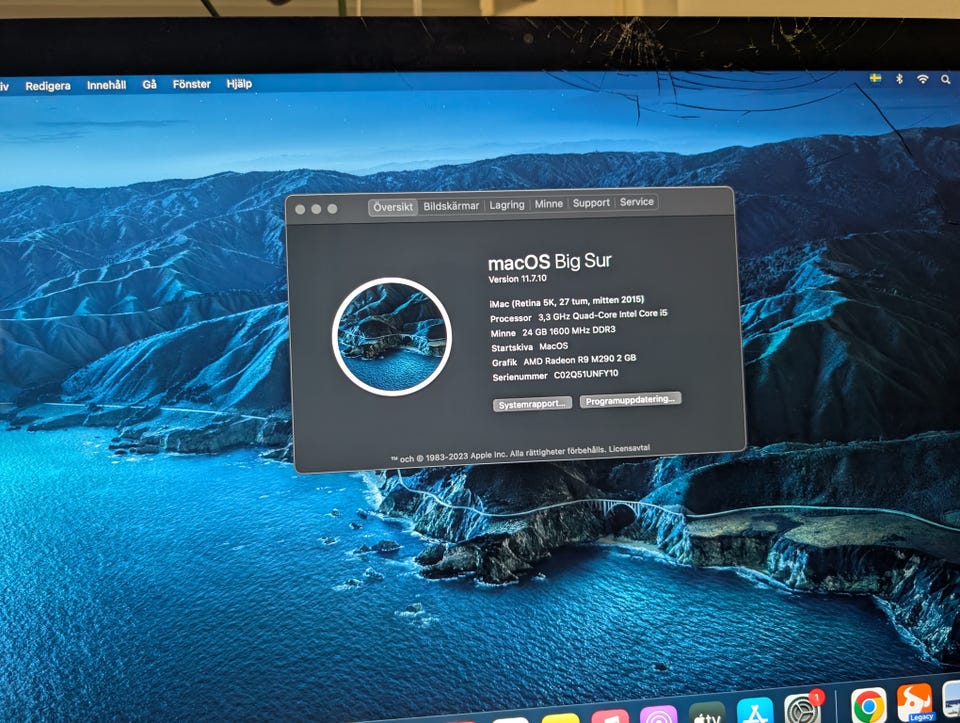The width and height of the screenshot is (960, 723).
Task: Zoom the About This Mac window
Action: [x=332, y=209]
